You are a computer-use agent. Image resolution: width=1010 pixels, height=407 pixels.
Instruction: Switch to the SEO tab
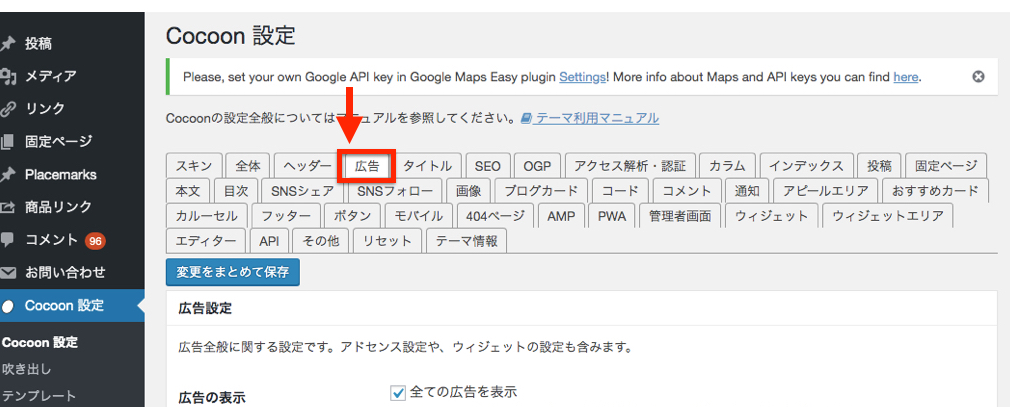[x=488, y=166]
